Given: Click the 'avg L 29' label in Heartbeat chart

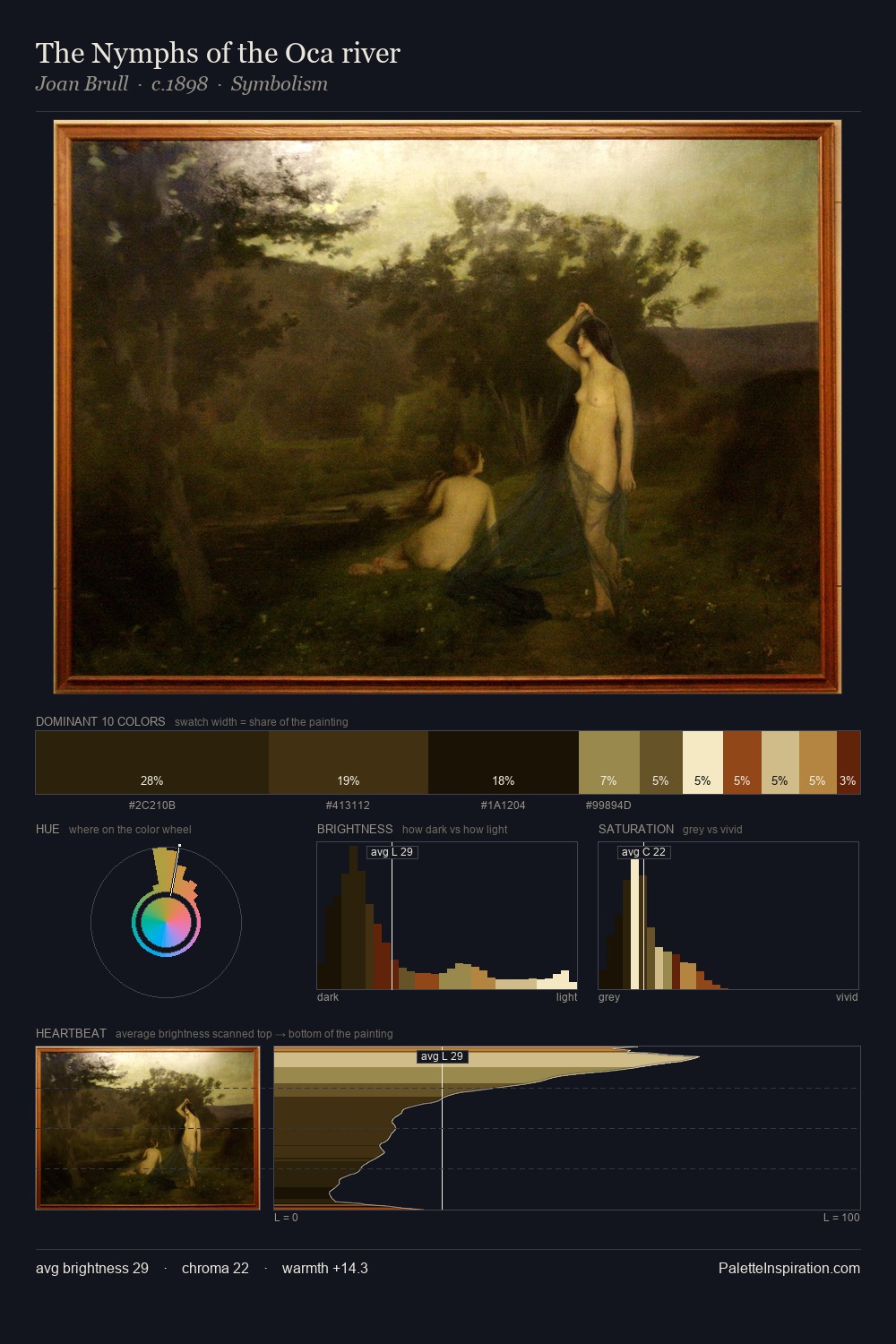Looking at the screenshot, I should click(442, 1056).
